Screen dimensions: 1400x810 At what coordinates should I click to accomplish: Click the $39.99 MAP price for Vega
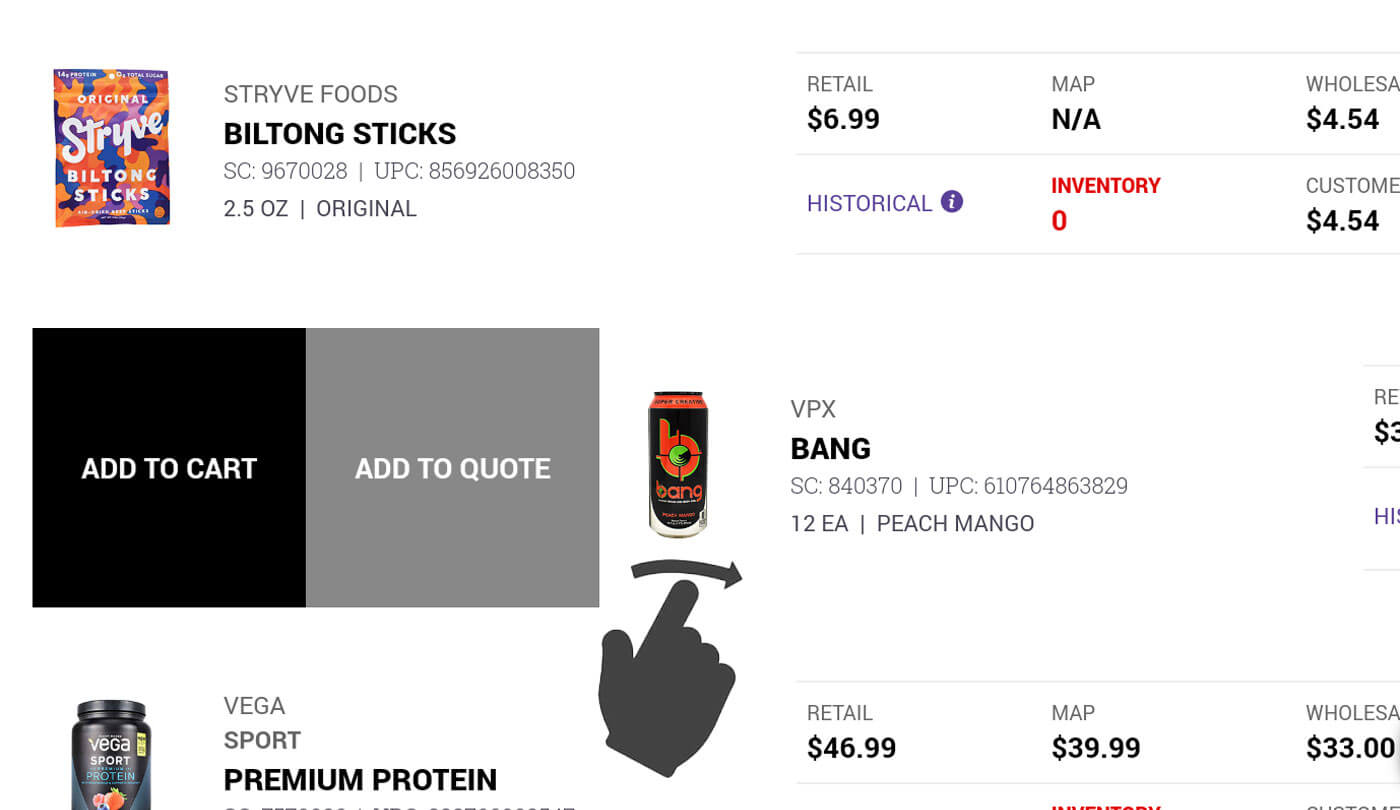tap(1093, 748)
